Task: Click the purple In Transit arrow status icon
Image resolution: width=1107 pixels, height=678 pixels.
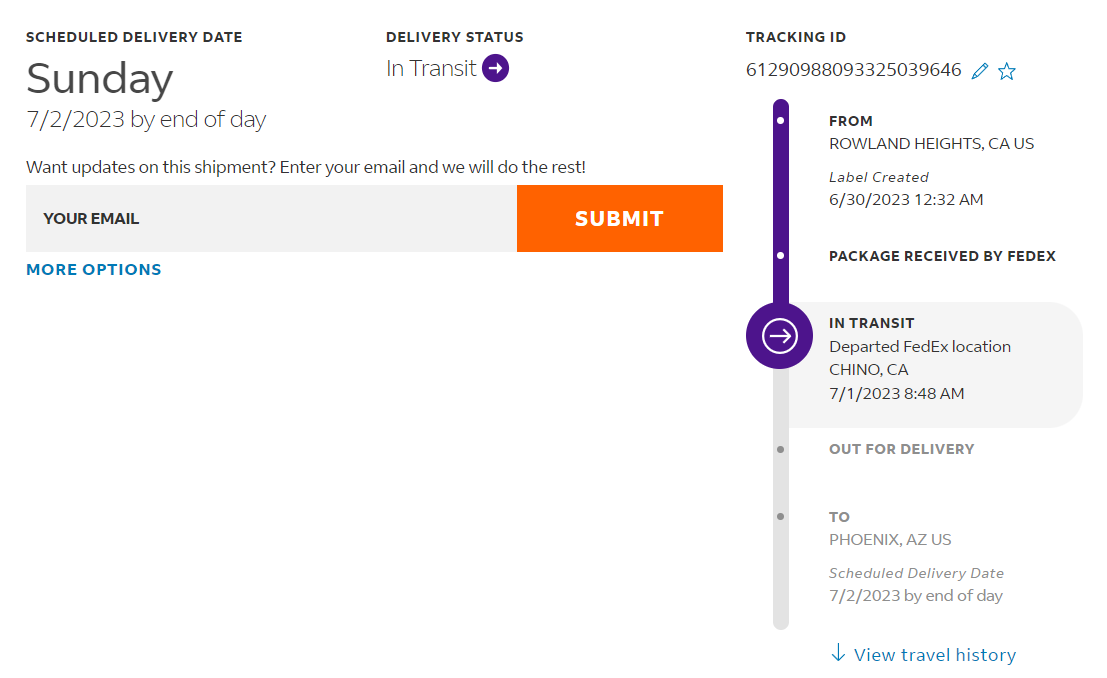Action: [x=496, y=69]
